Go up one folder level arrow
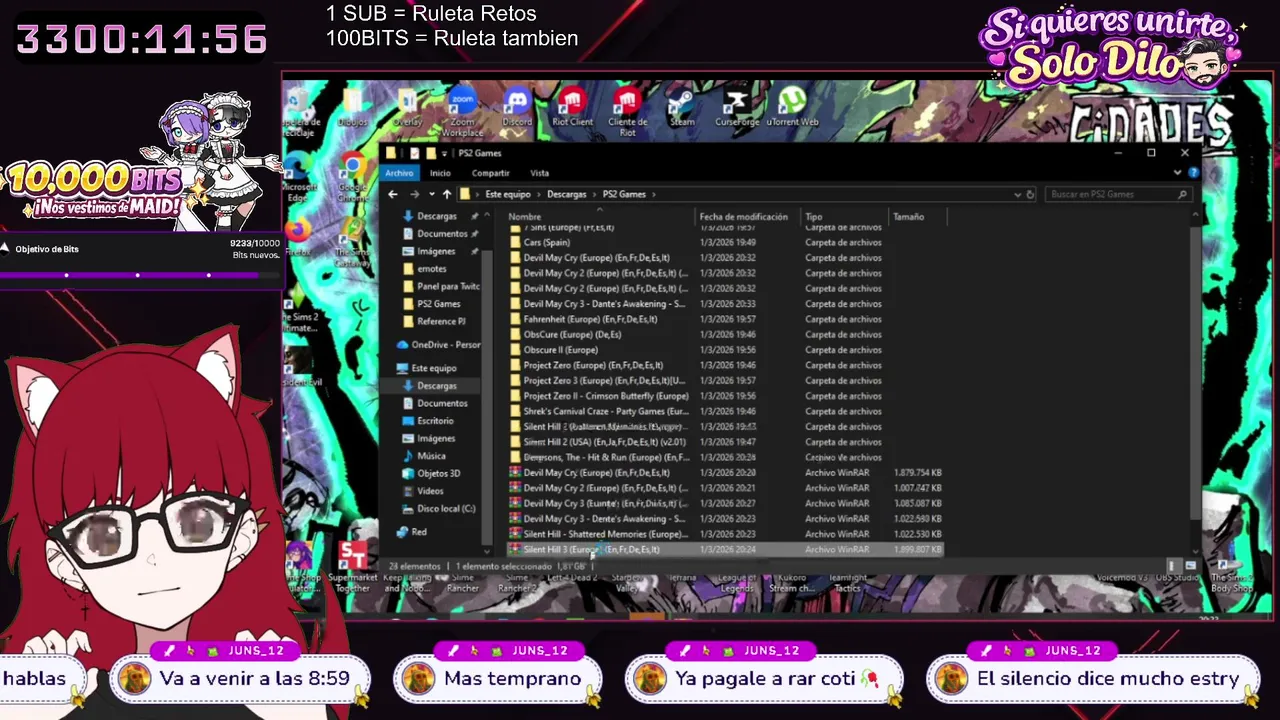This screenshot has width=1280, height=720. point(447,194)
